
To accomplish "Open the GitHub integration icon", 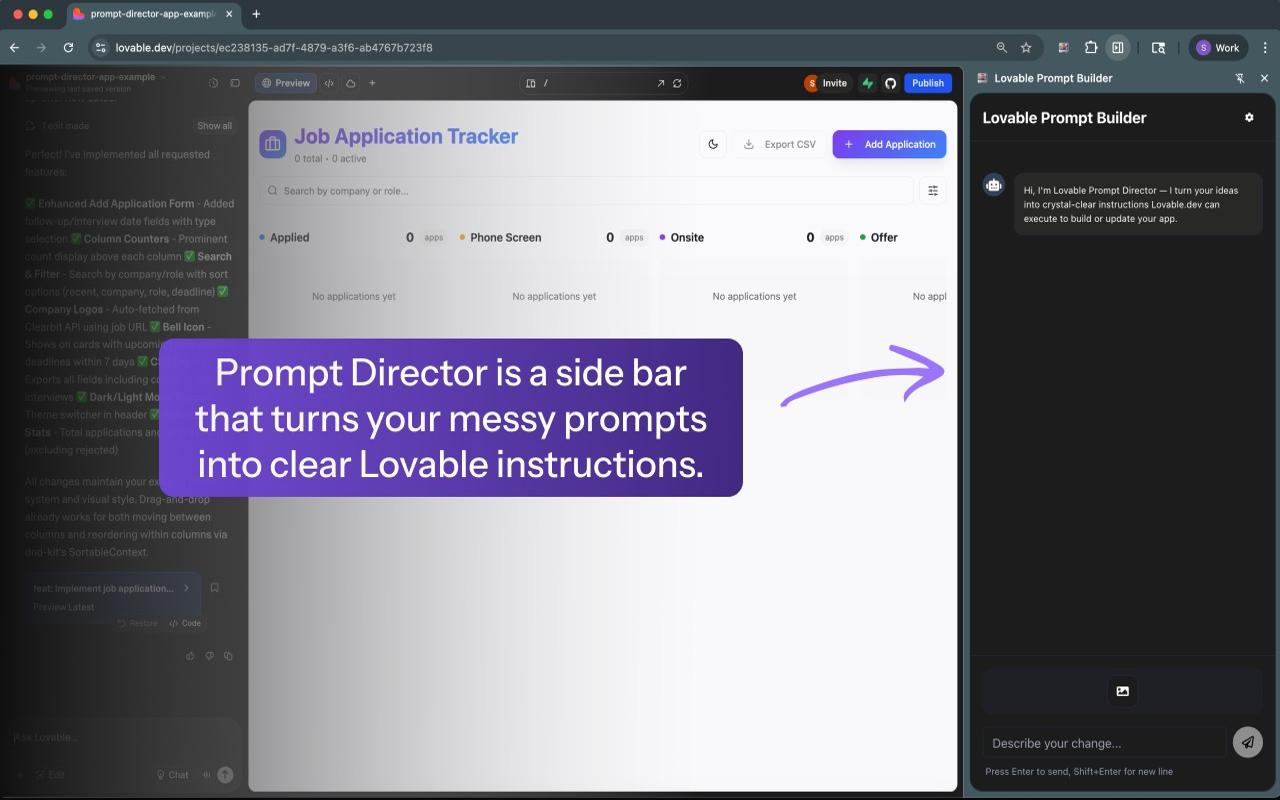I will click(890, 83).
